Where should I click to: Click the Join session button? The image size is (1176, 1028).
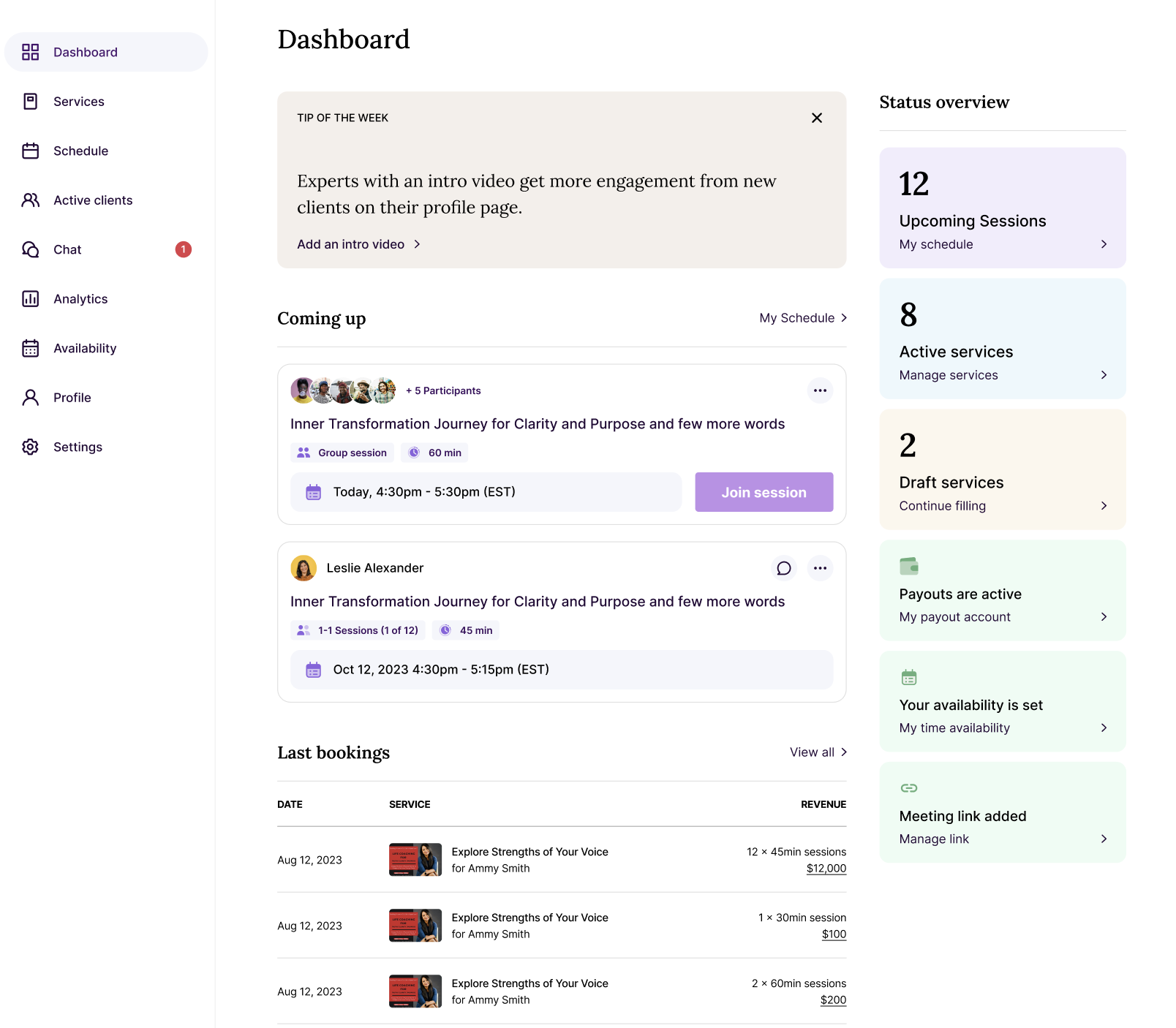tap(764, 492)
